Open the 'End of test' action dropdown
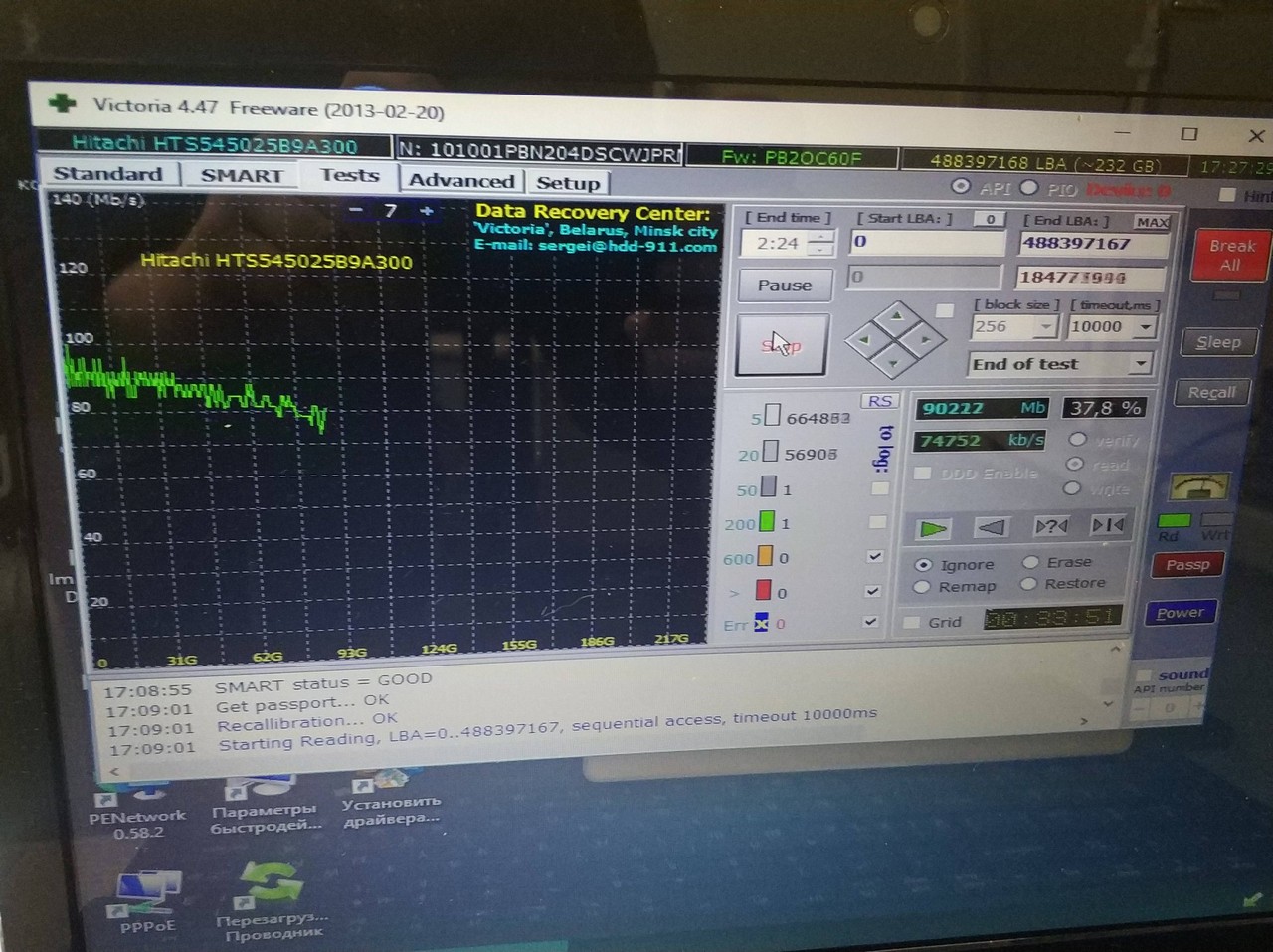Image resolution: width=1273 pixels, height=952 pixels. click(1139, 364)
